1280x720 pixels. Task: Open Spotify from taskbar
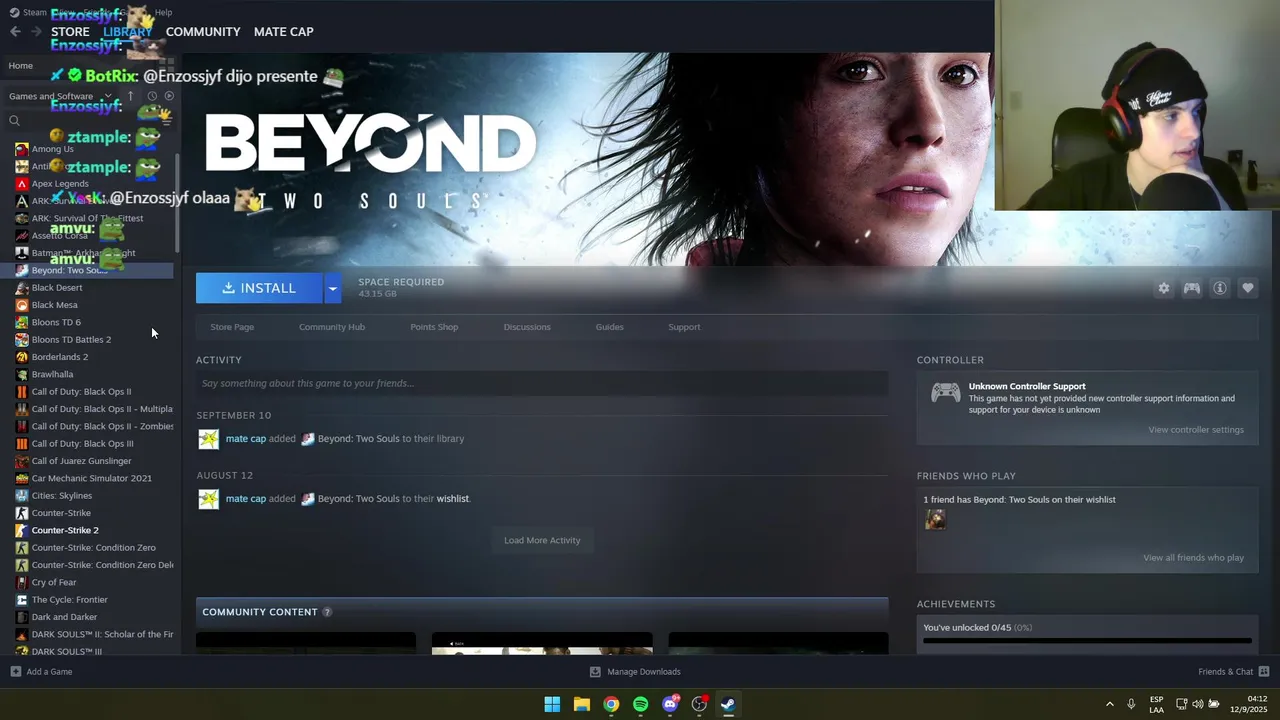641,704
